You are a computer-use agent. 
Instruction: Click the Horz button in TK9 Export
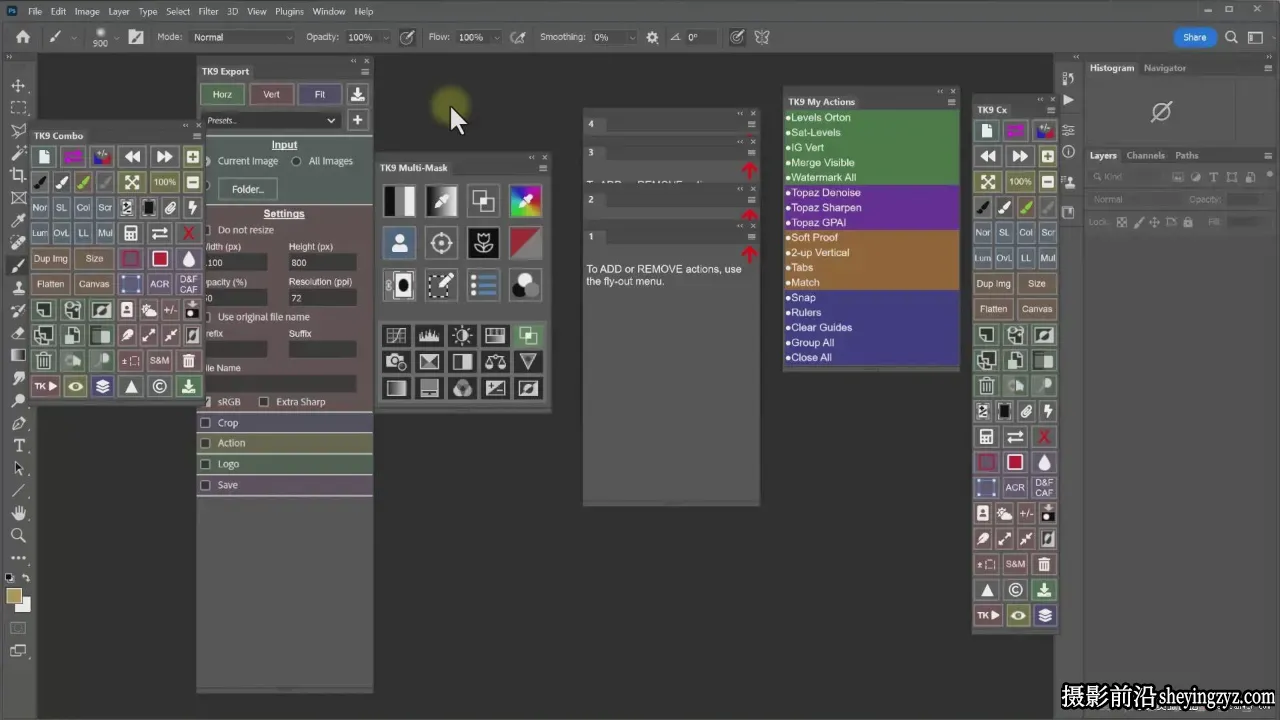tap(222, 94)
